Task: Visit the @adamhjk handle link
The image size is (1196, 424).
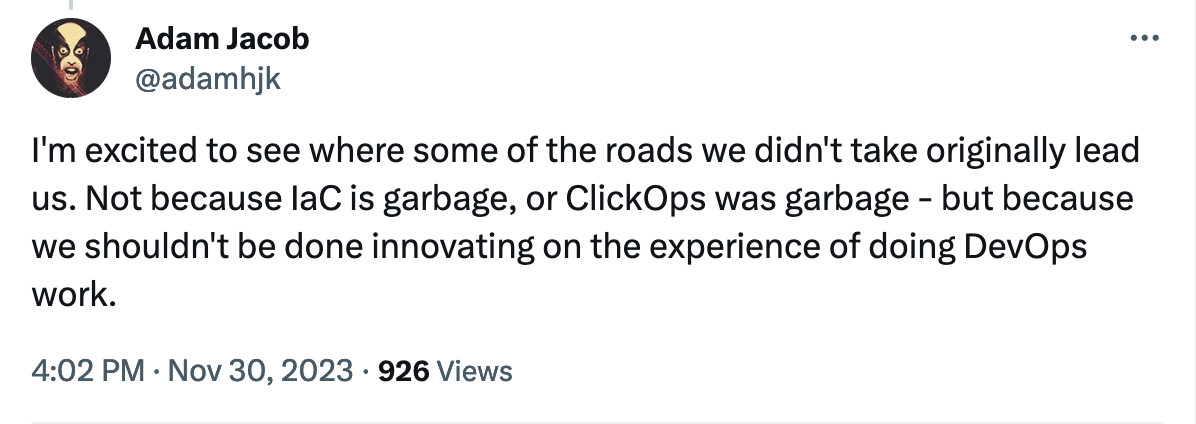Action: pyautogui.click(x=207, y=80)
